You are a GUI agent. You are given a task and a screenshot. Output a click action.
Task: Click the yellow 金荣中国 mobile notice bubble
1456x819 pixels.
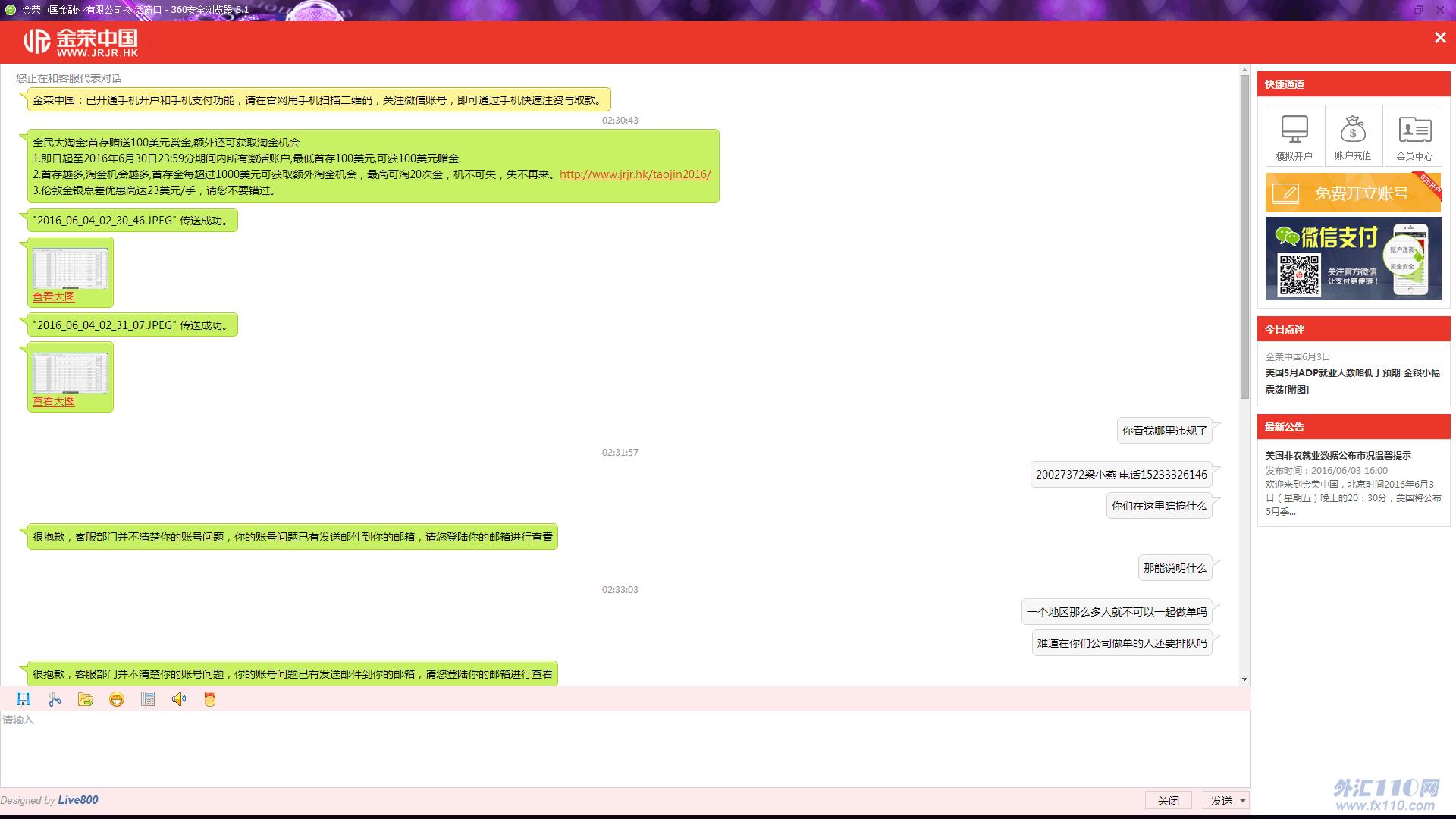tap(318, 99)
